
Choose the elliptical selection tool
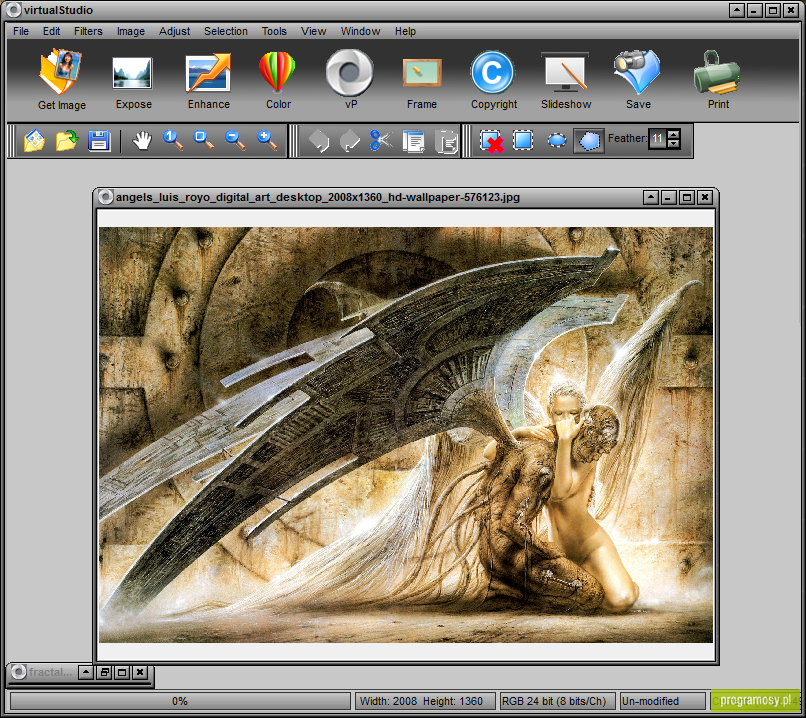[x=557, y=140]
